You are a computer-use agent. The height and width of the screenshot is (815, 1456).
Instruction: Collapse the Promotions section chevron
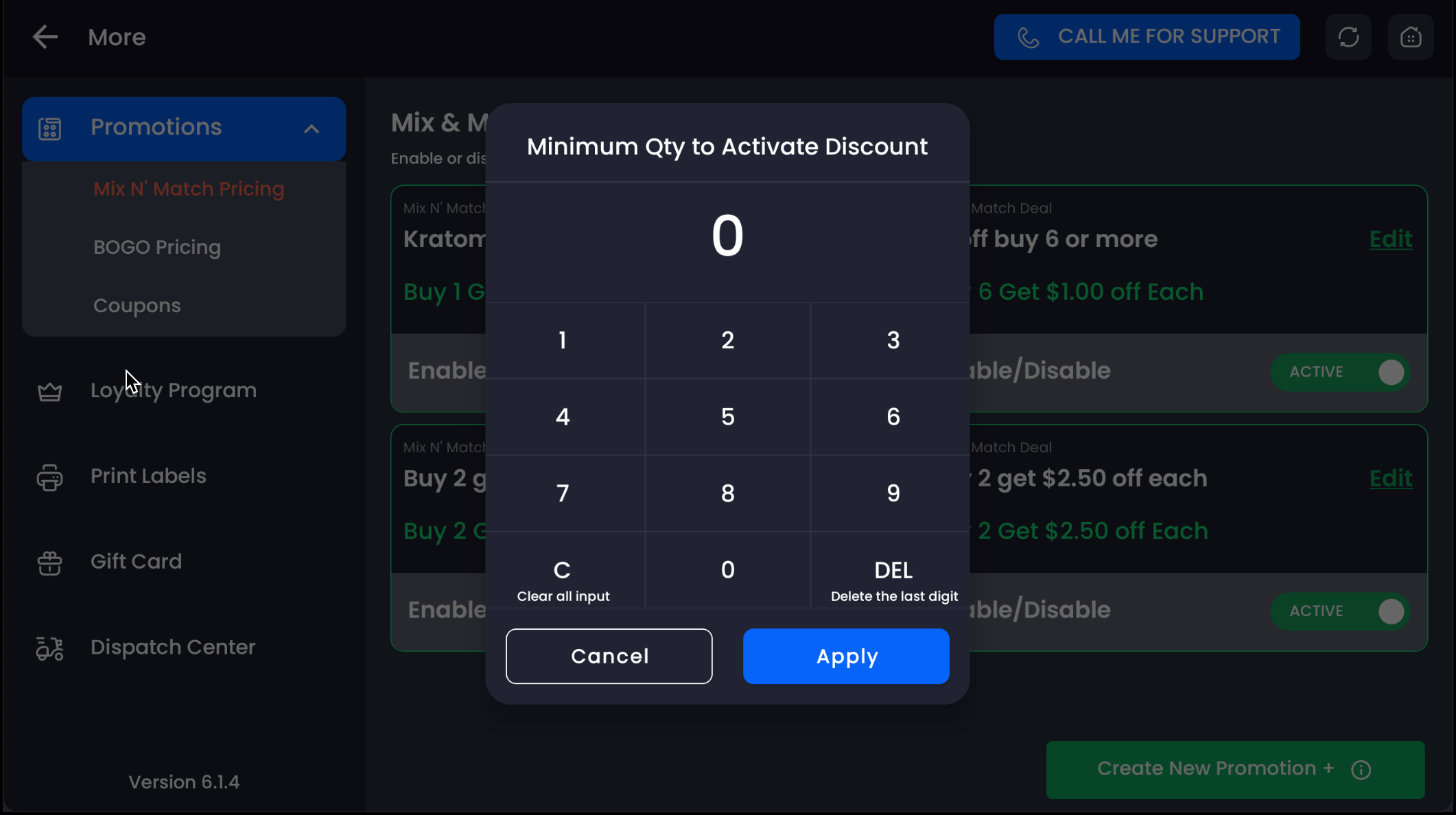(x=312, y=128)
